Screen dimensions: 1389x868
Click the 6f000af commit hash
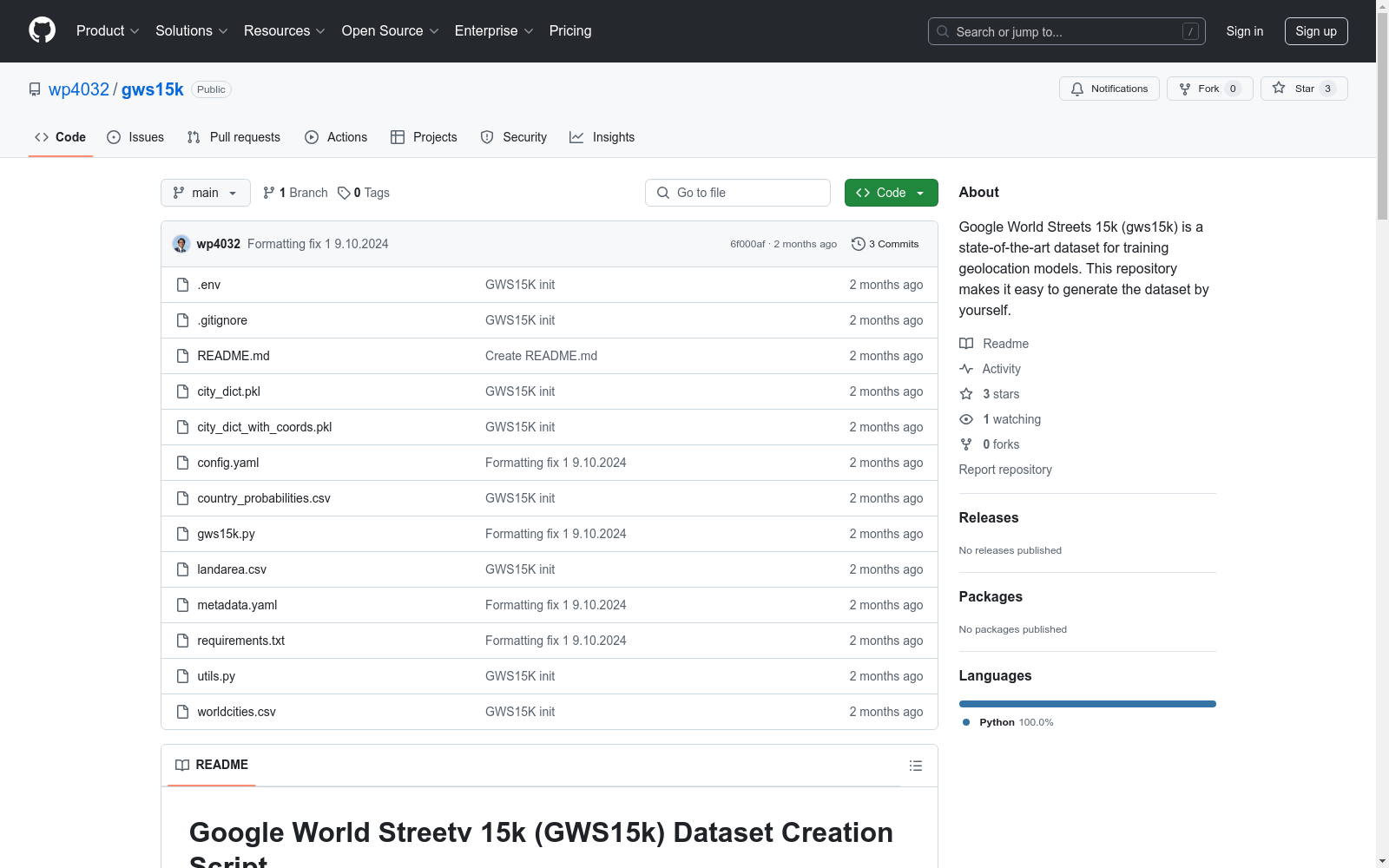click(747, 244)
